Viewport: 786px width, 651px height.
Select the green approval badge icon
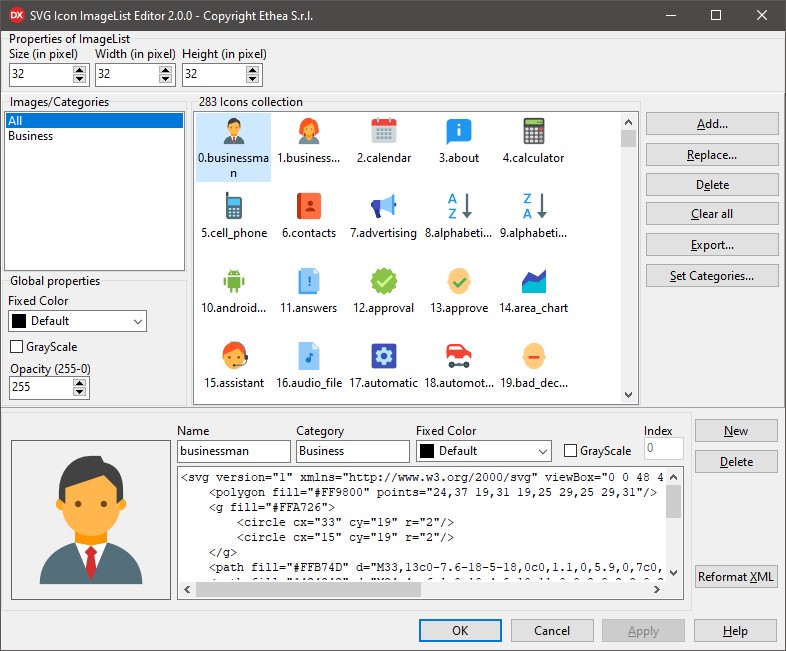click(383, 281)
